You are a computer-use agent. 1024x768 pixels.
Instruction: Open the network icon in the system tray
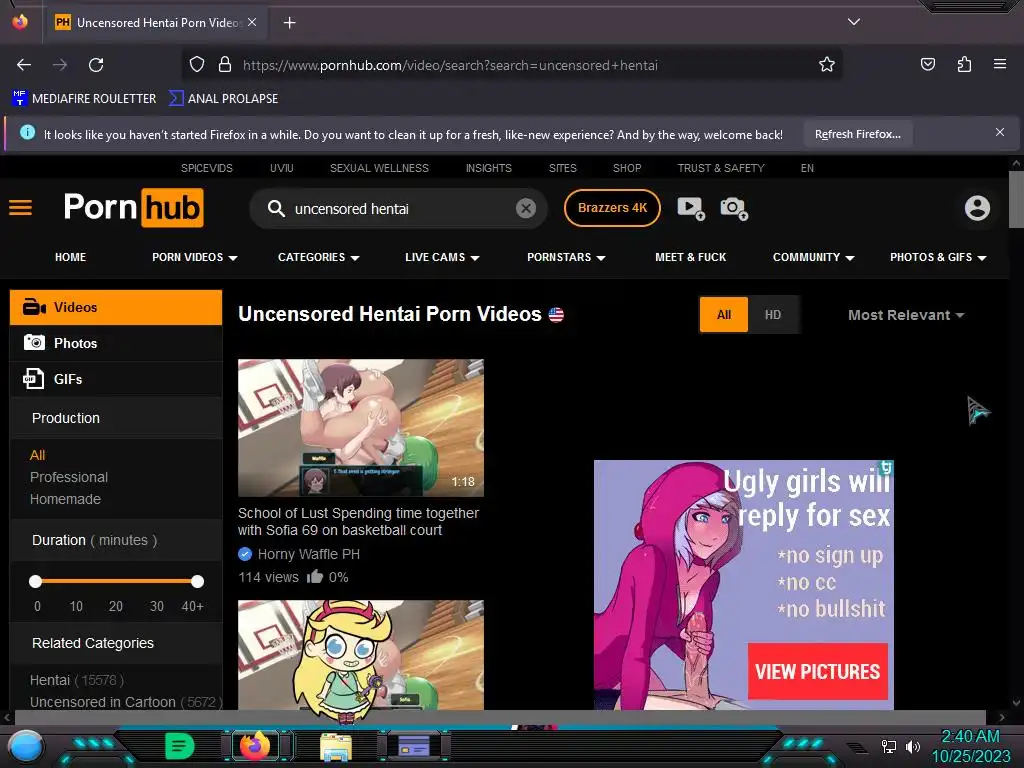point(888,746)
